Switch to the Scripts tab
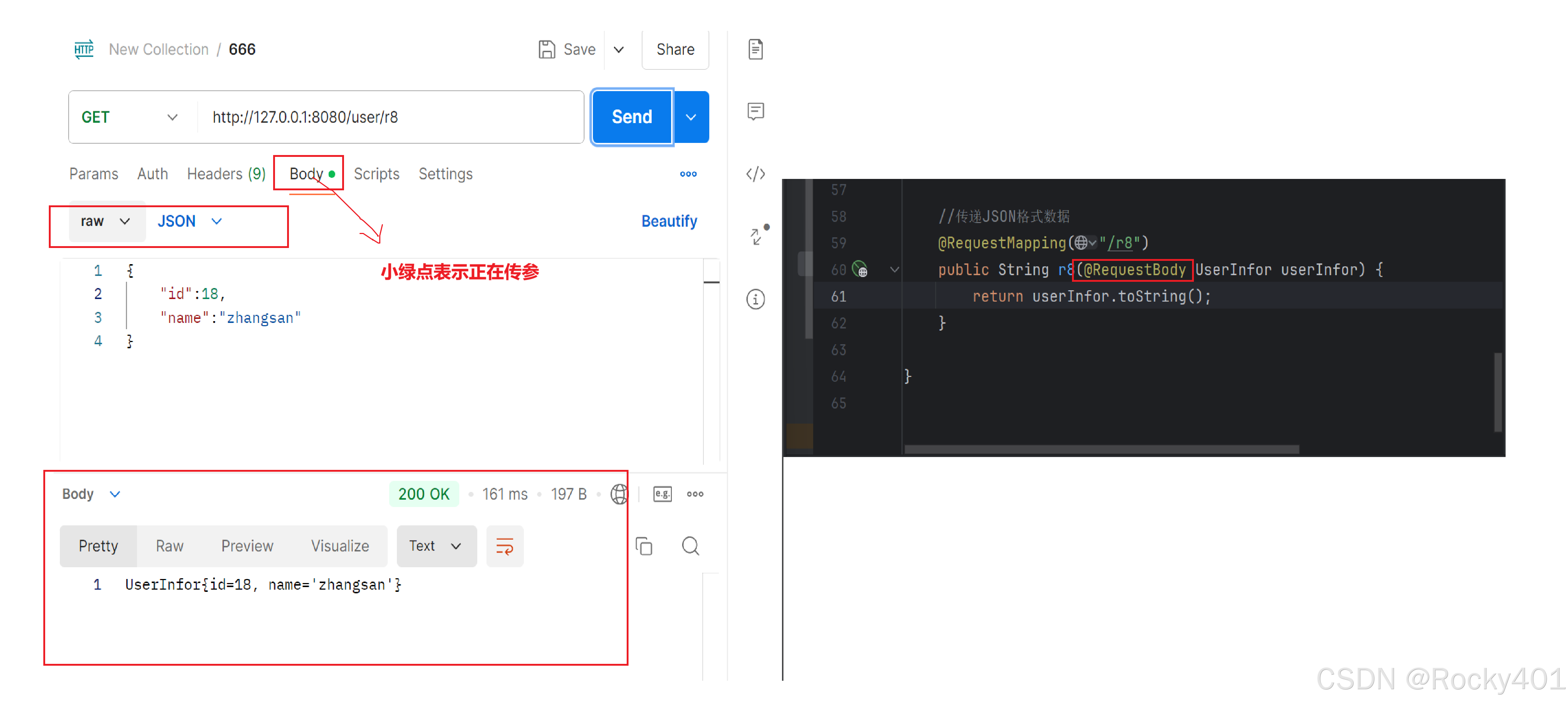Image resolution: width=1568 pixels, height=705 pixels. [x=376, y=174]
